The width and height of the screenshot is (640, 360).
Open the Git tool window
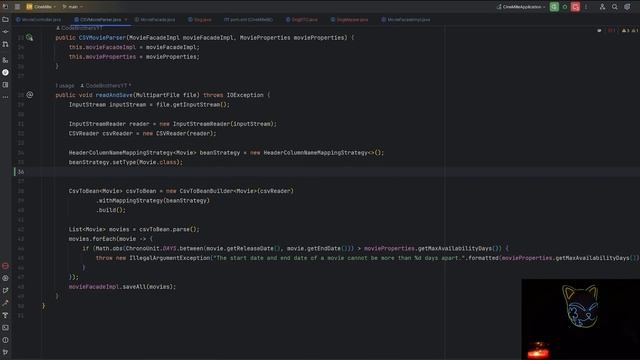(5, 352)
